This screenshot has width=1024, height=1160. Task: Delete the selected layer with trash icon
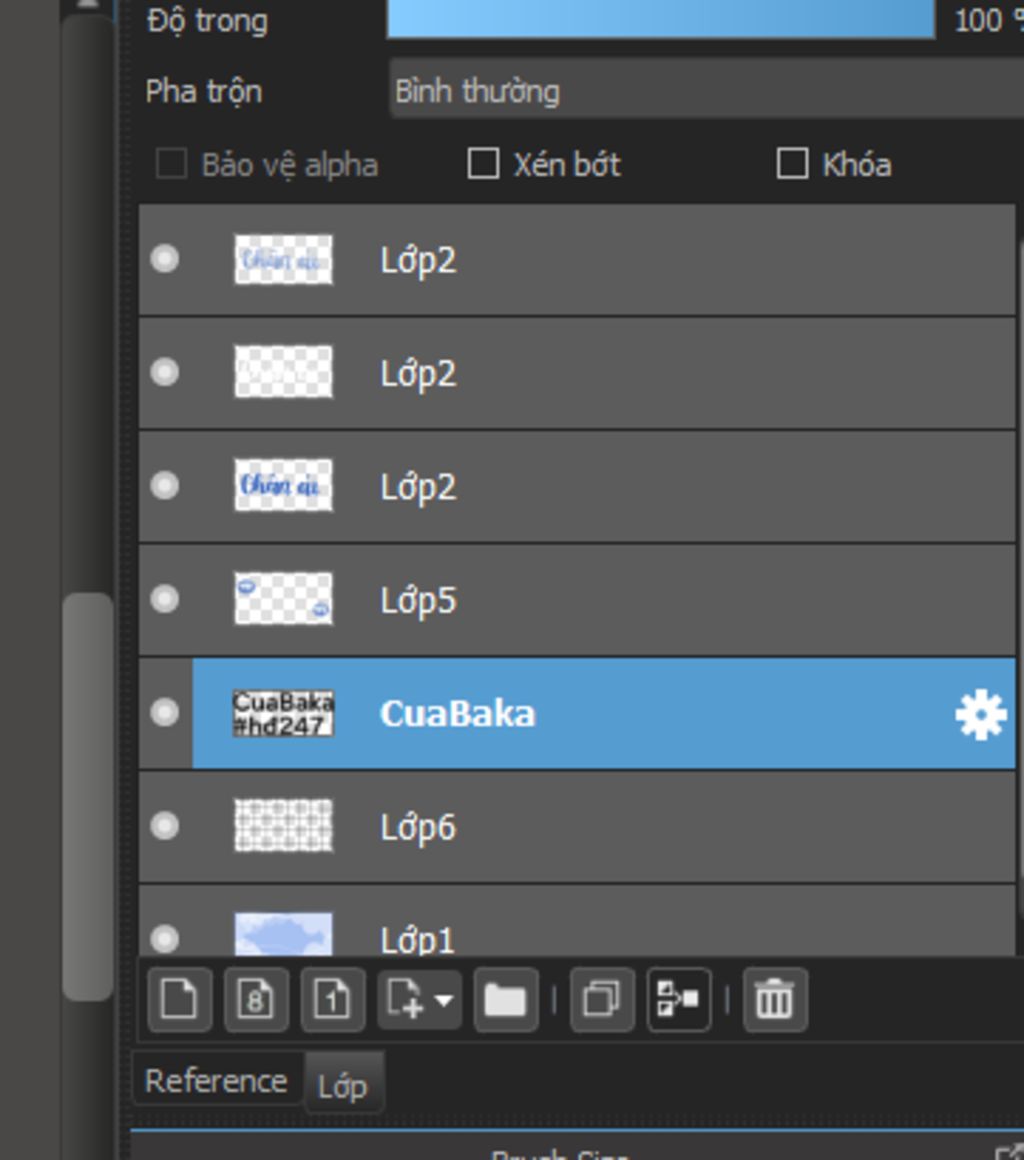pos(774,999)
